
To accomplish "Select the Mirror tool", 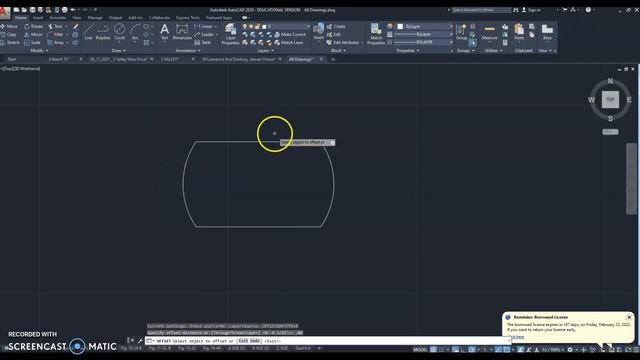I will pos(33,35).
